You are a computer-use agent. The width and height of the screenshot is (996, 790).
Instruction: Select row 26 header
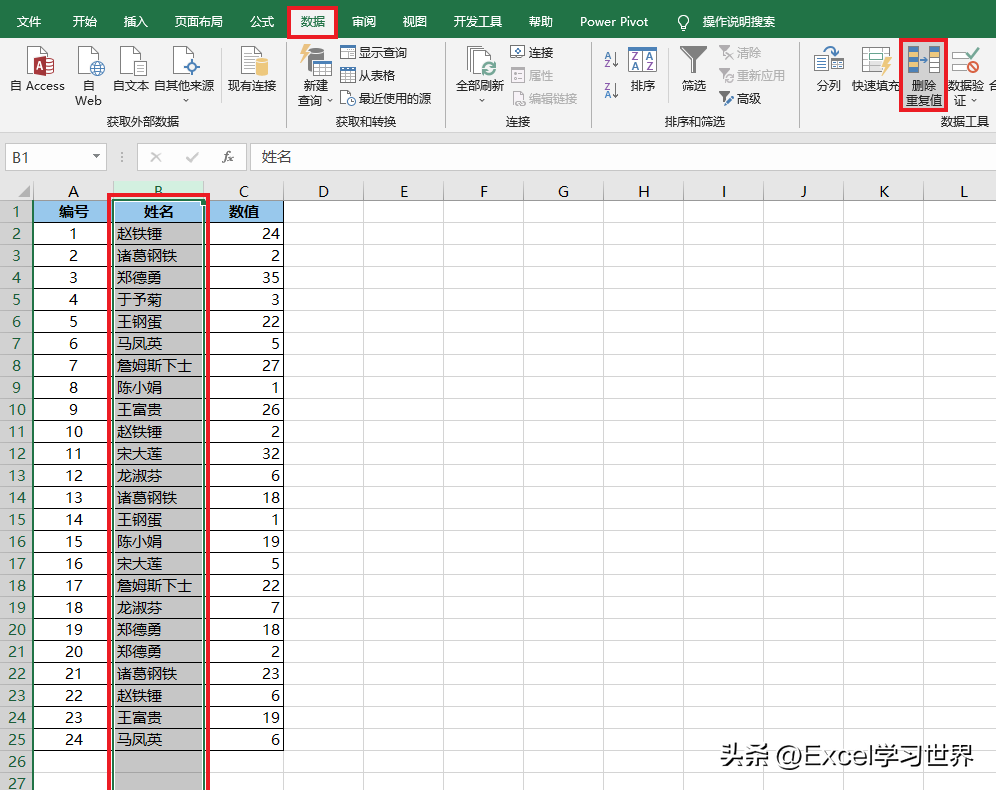(17, 761)
